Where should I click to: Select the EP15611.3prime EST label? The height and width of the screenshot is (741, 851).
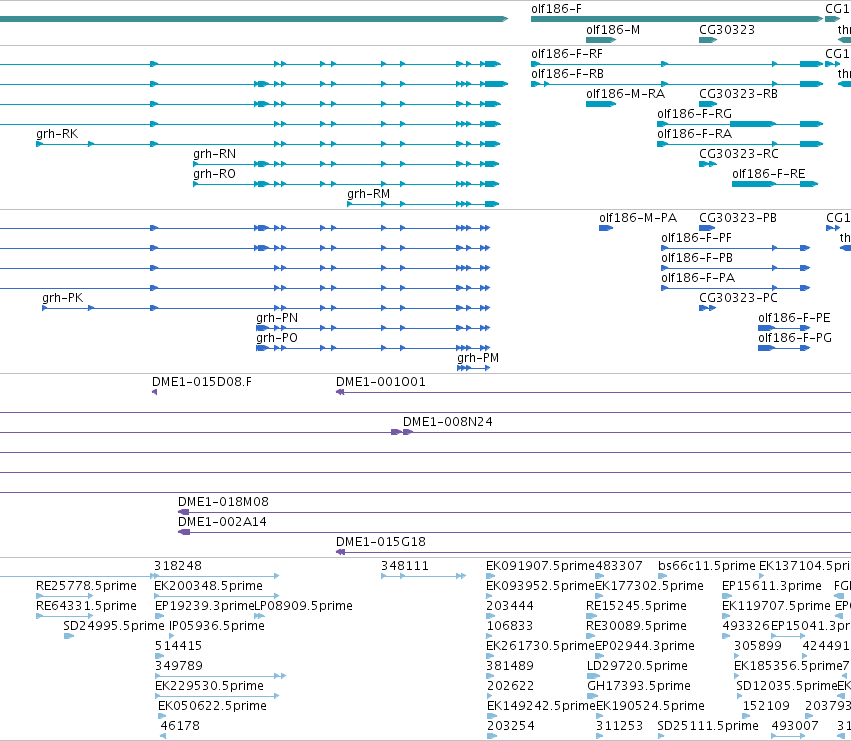tap(772, 586)
